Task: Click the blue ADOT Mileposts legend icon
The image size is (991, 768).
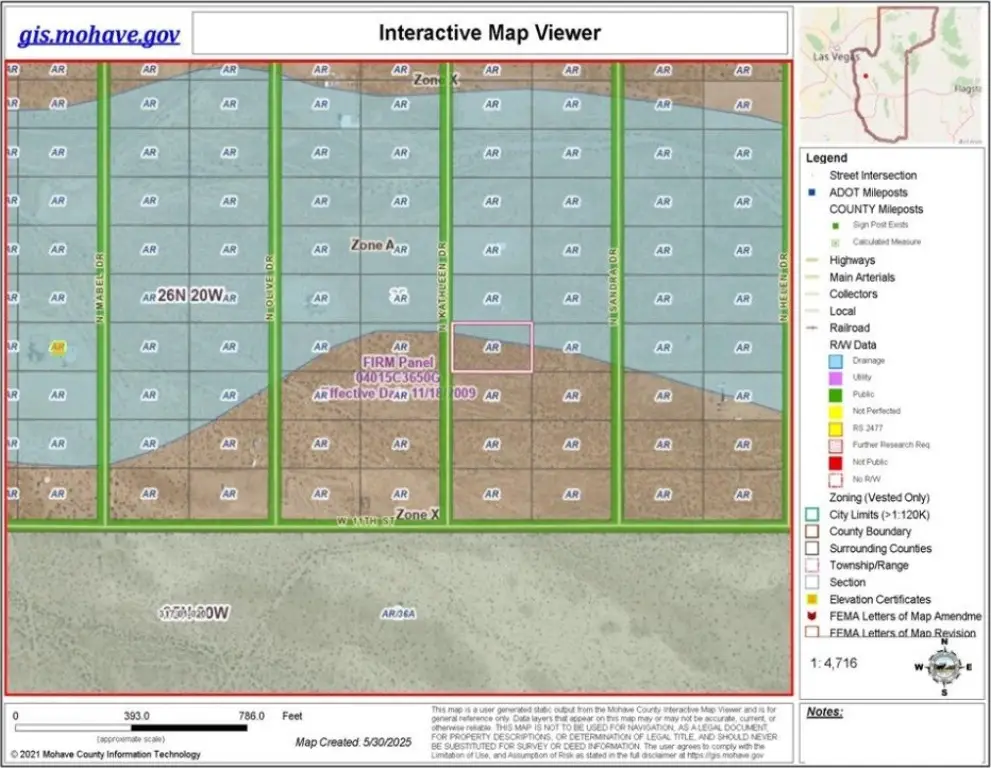Action: point(812,192)
